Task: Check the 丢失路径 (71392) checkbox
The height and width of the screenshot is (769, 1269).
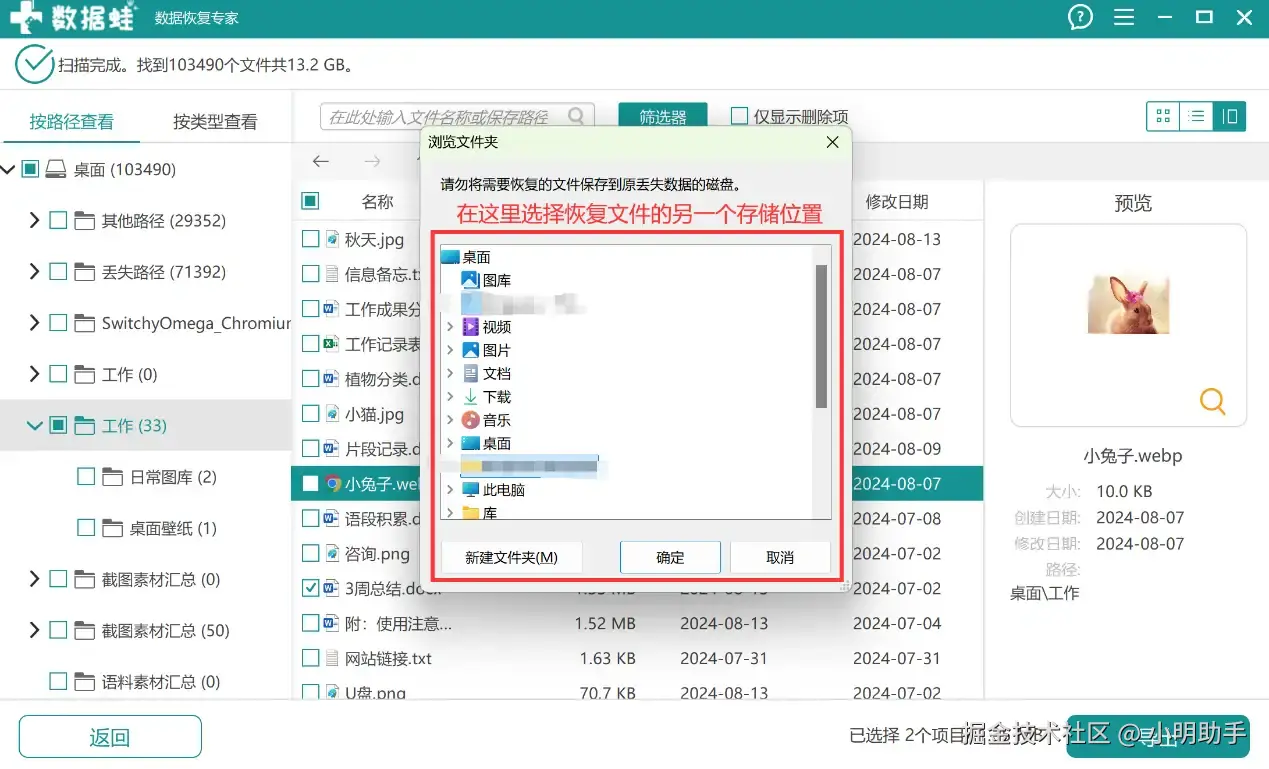Action: [58, 271]
